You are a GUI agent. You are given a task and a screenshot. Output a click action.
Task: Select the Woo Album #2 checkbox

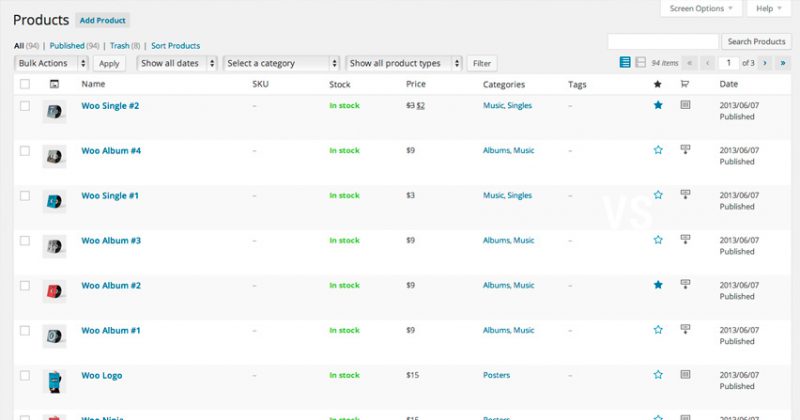click(x=24, y=285)
